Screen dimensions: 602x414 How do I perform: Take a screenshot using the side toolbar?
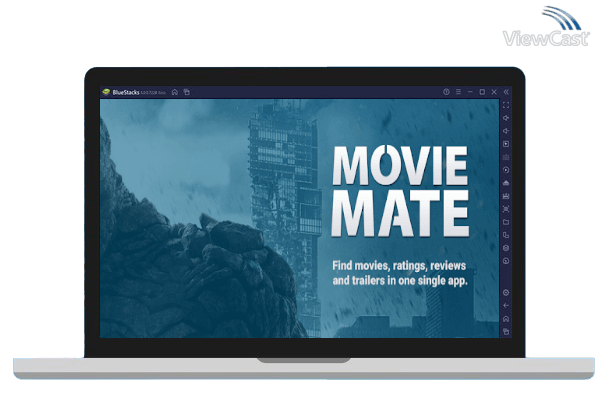tap(506, 209)
